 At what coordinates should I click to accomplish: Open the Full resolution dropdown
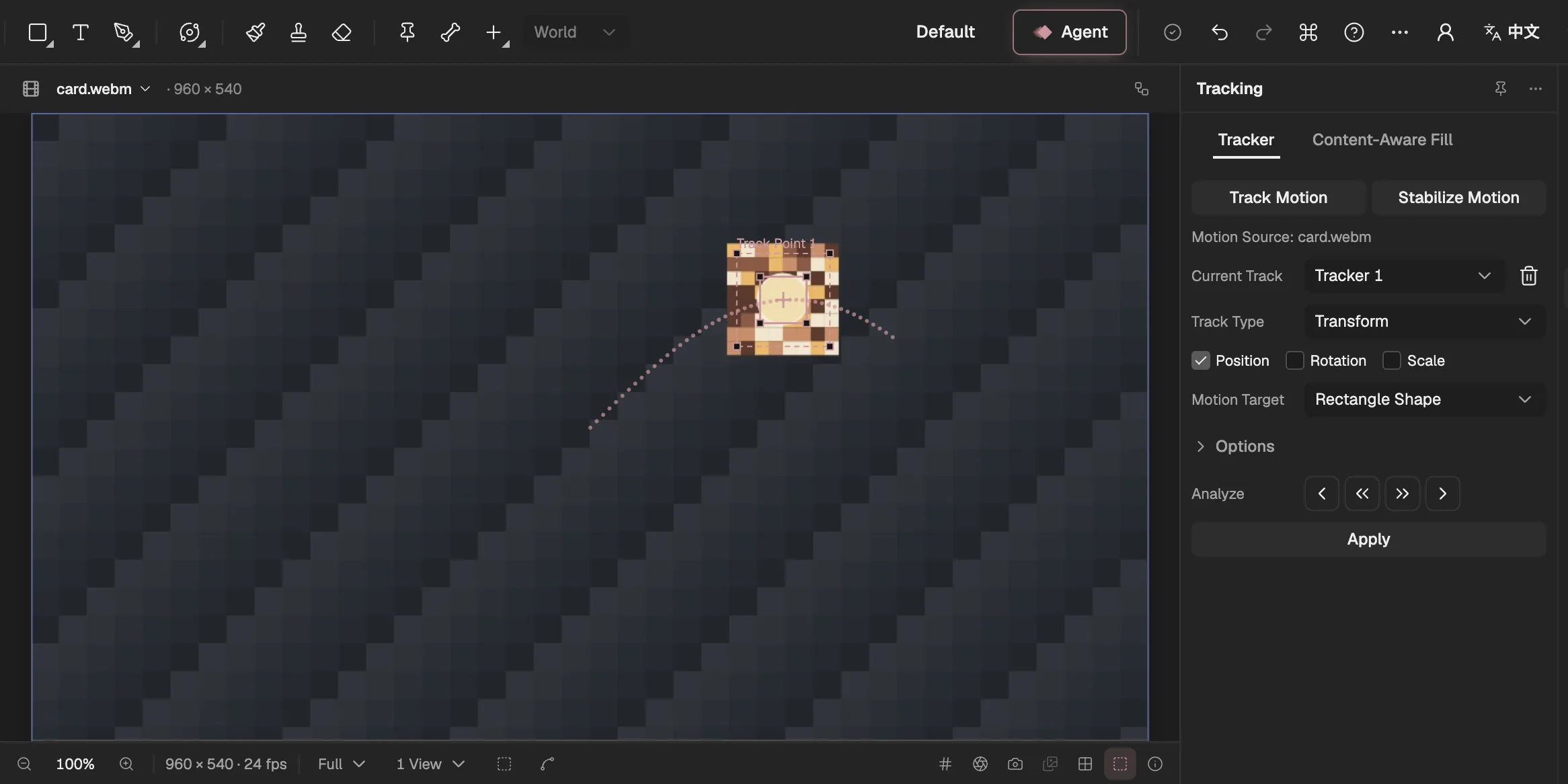click(342, 764)
